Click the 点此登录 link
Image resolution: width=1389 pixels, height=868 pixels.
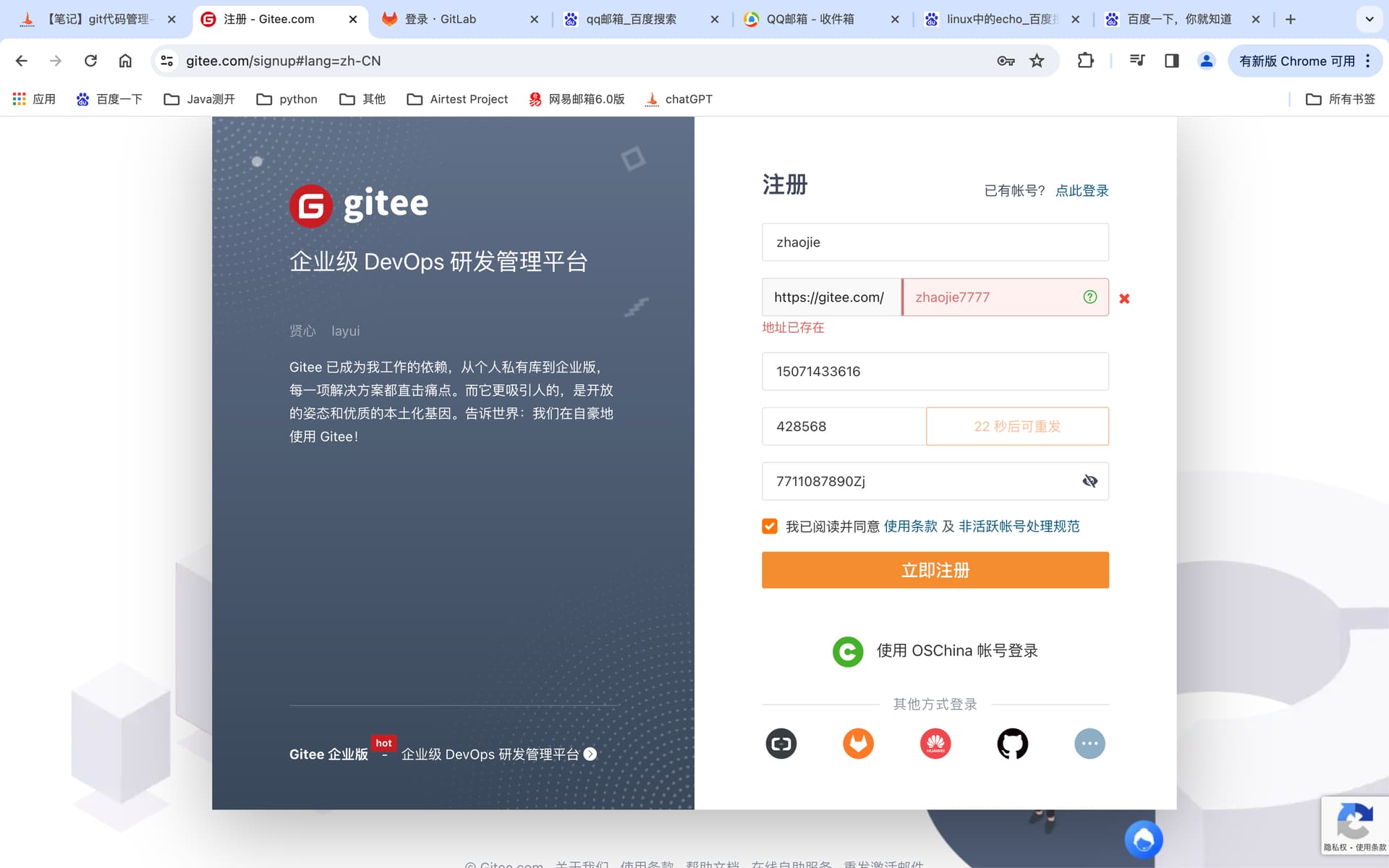(1082, 190)
